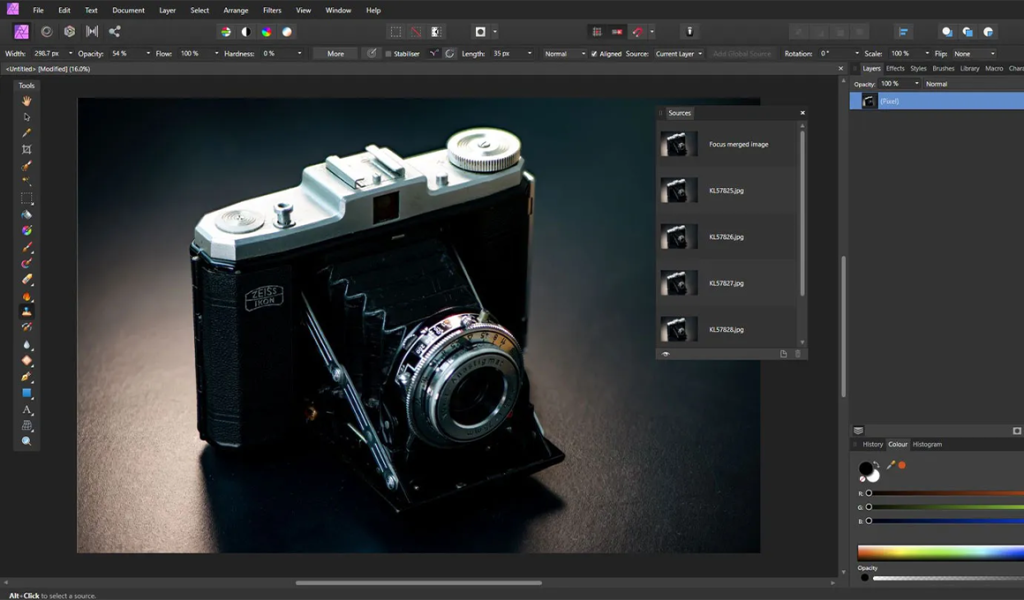
Task: Apply Auto Colours wheel icon
Action: click(x=266, y=31)
